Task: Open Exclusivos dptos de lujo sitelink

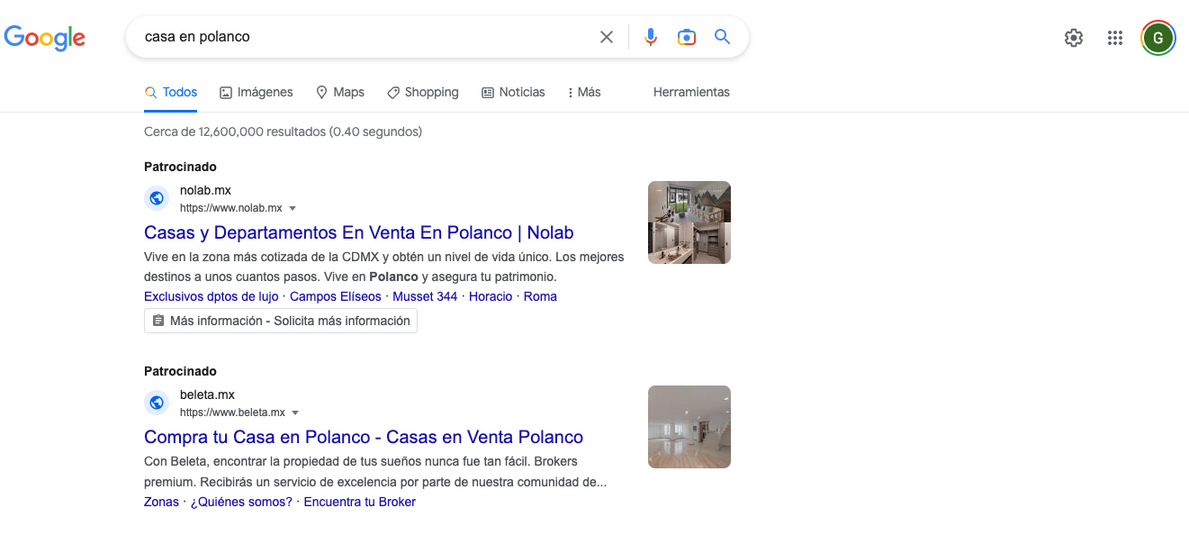Action: 211,296
